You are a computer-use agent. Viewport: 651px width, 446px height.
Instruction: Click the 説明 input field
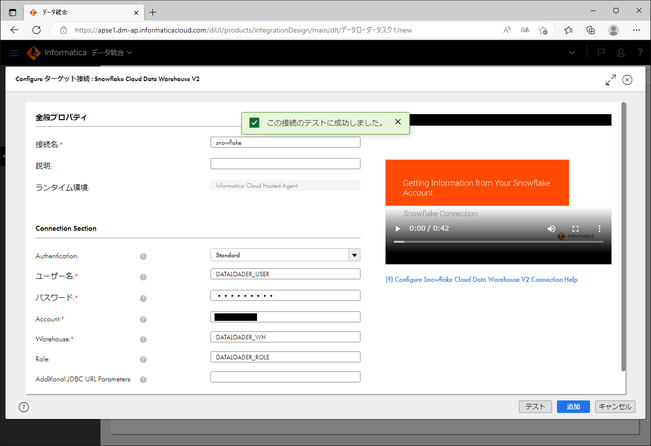tap(285, 164)
